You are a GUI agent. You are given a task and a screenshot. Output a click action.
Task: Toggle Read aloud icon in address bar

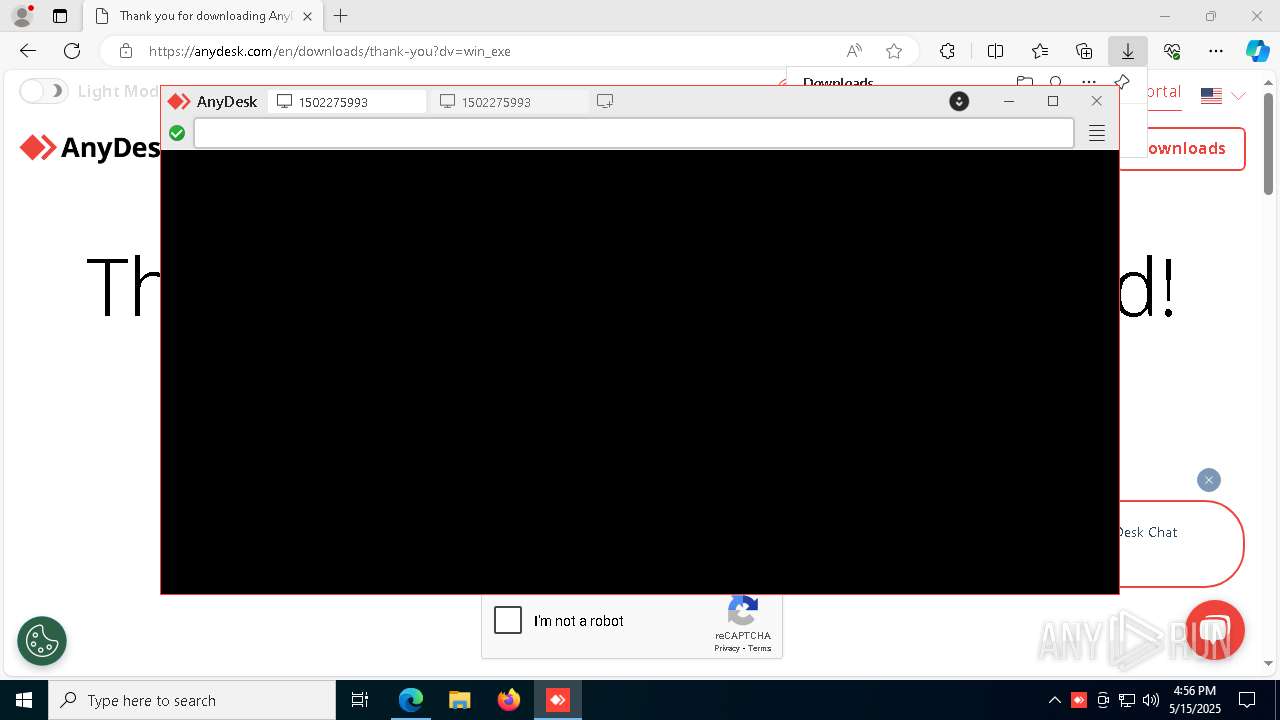[854, 51]
